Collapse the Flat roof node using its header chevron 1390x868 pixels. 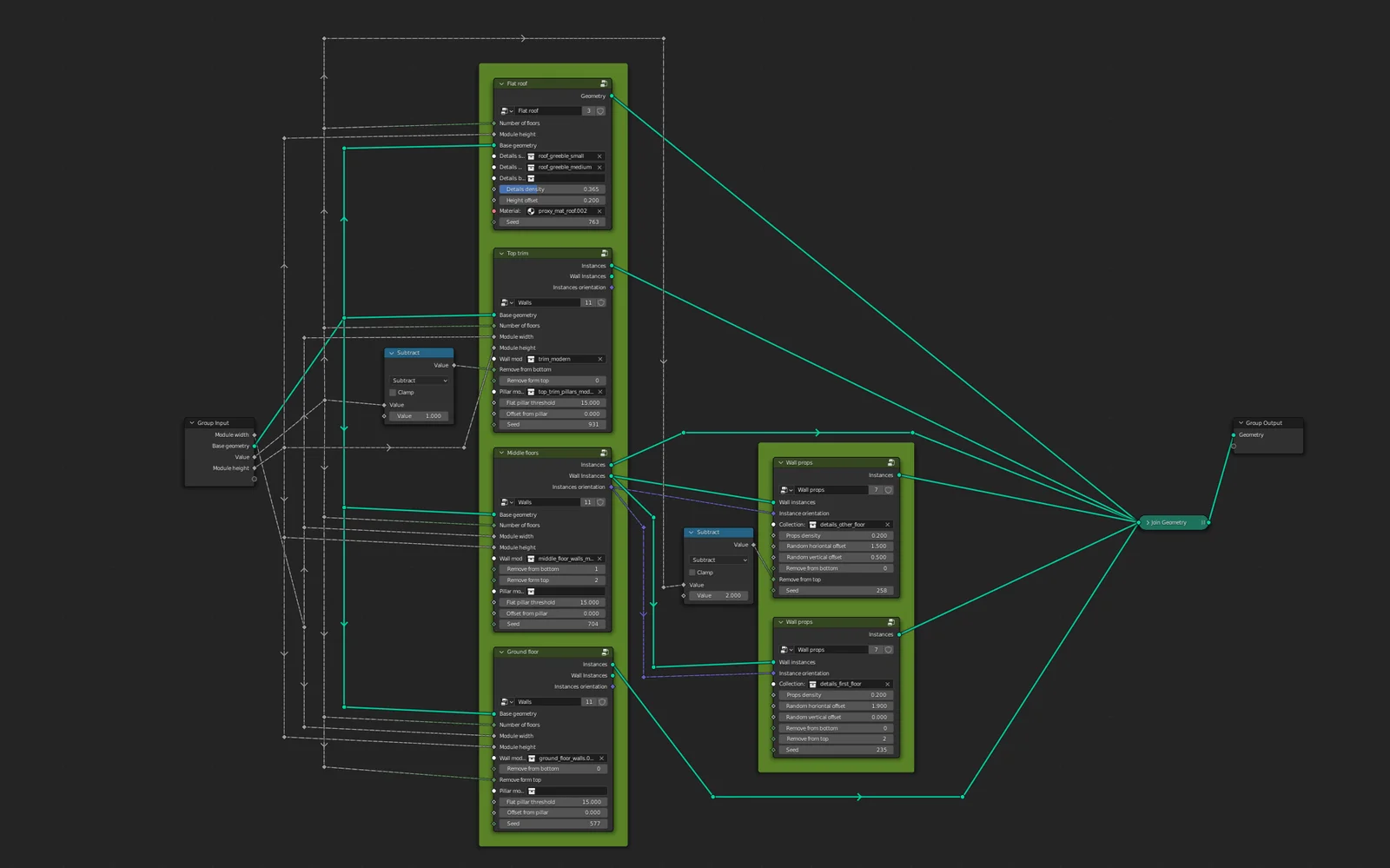tap(501, 83)
